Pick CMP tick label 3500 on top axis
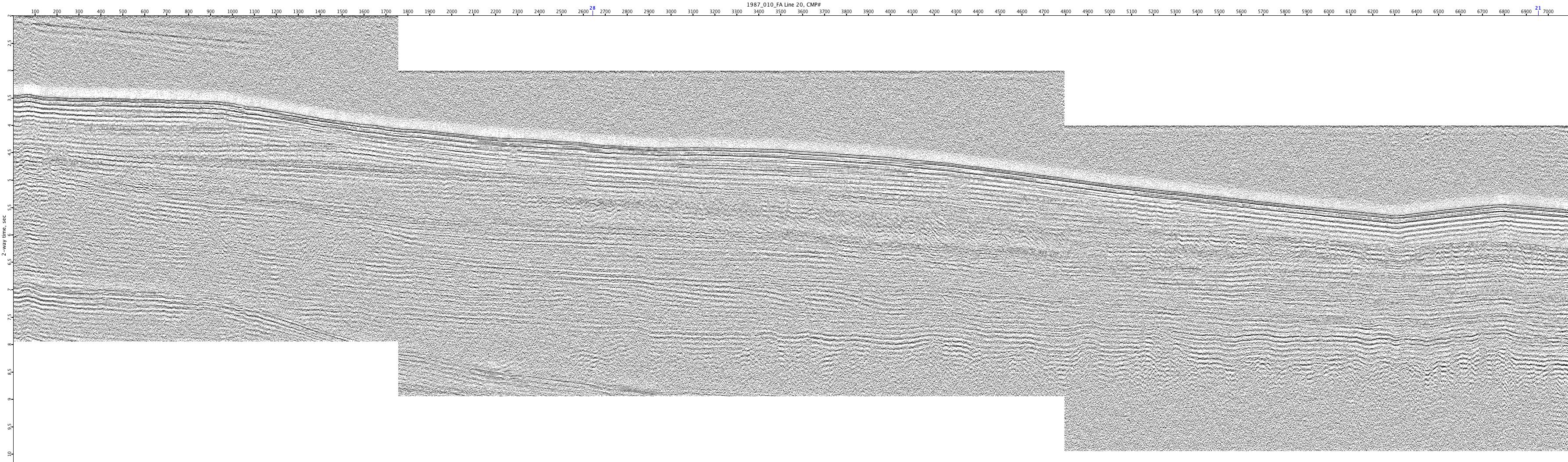This screenshot has height=462, width=1568. tap(780, 12)
